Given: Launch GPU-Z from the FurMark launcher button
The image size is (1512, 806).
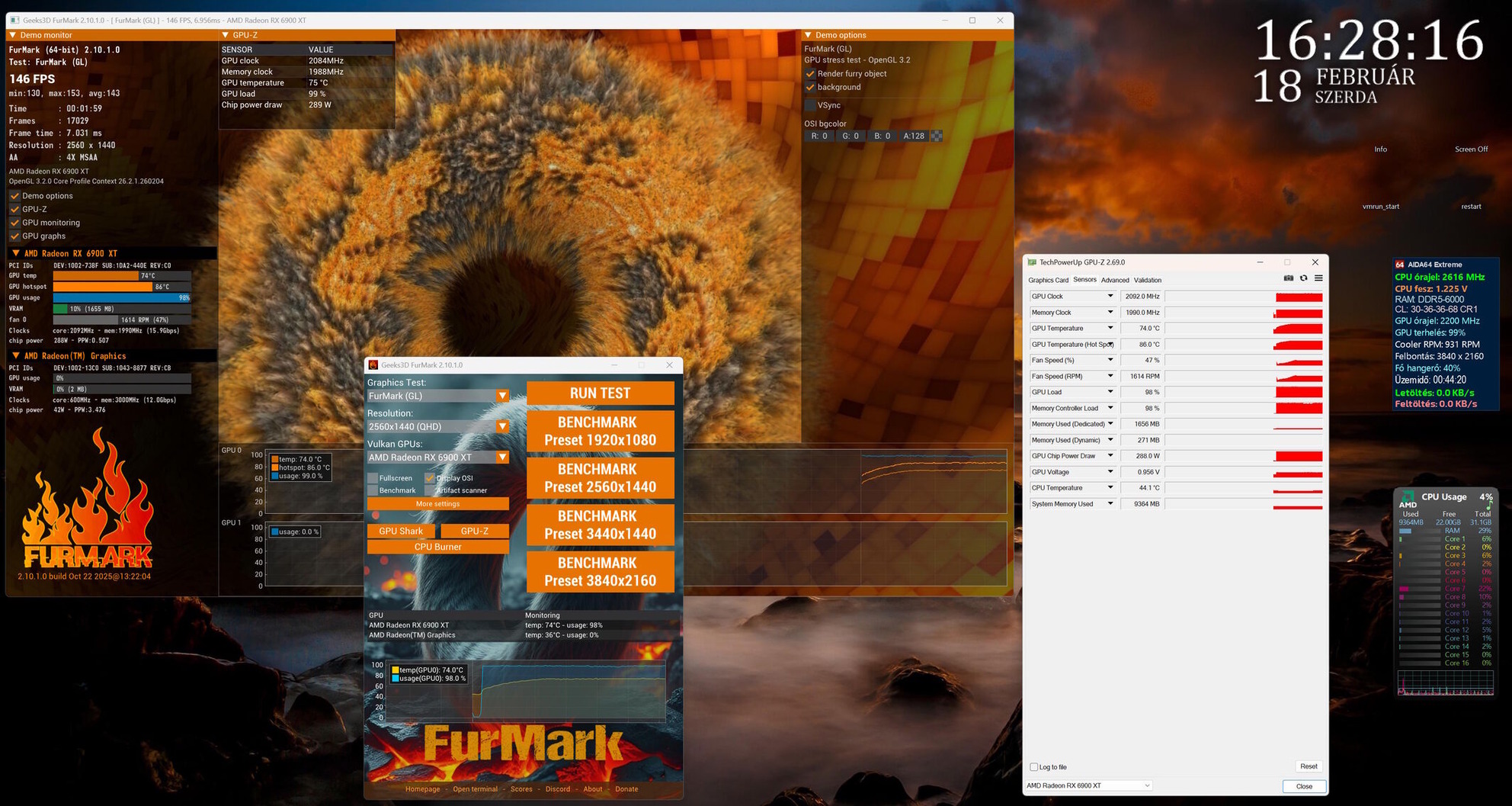Looking at the screenshot, I should click(475, 531).
